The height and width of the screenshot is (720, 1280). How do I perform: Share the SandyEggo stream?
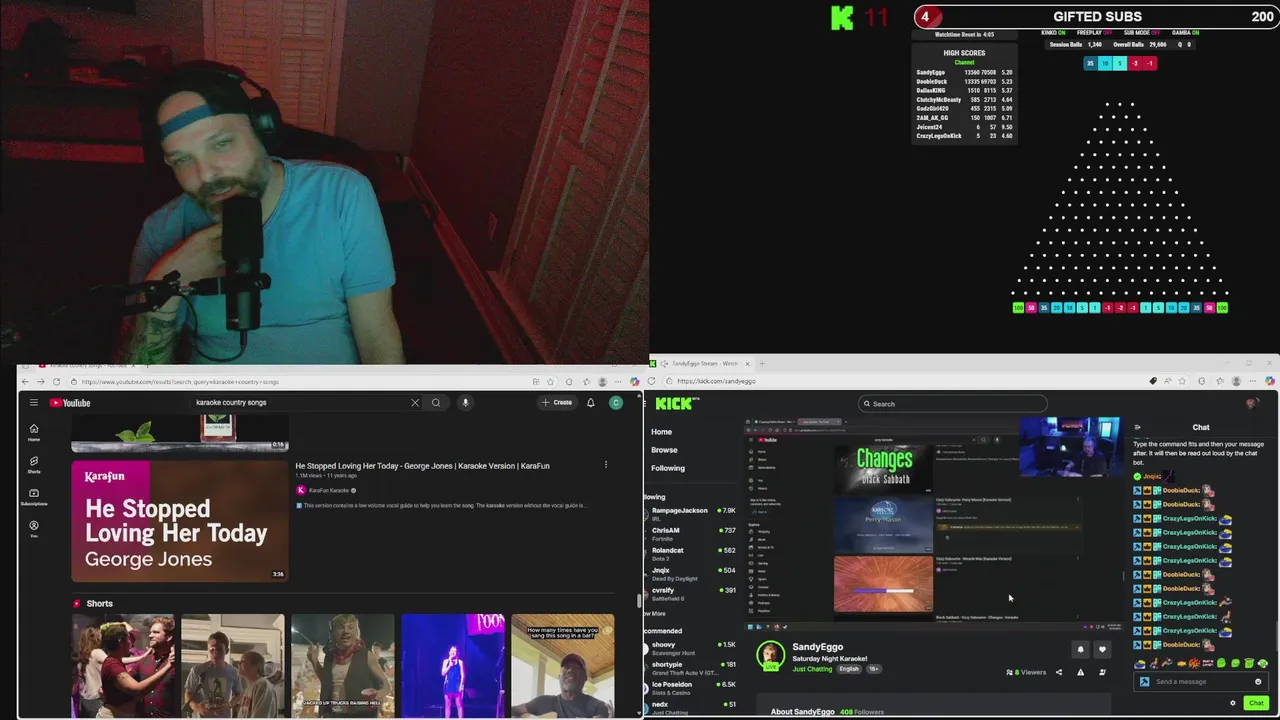pyautogui.click(x=1059, y=672)
